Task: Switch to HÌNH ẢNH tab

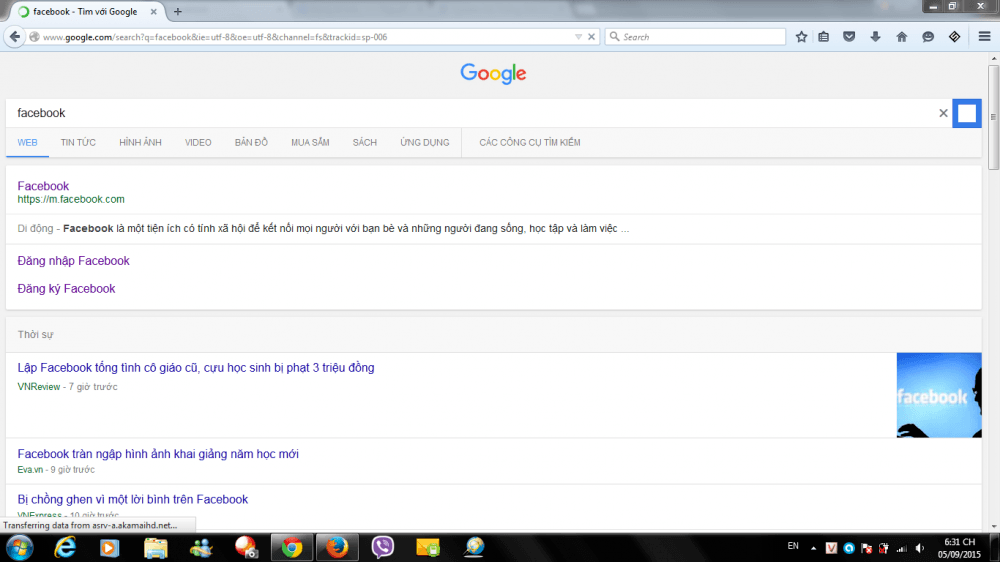Action: 140,142
